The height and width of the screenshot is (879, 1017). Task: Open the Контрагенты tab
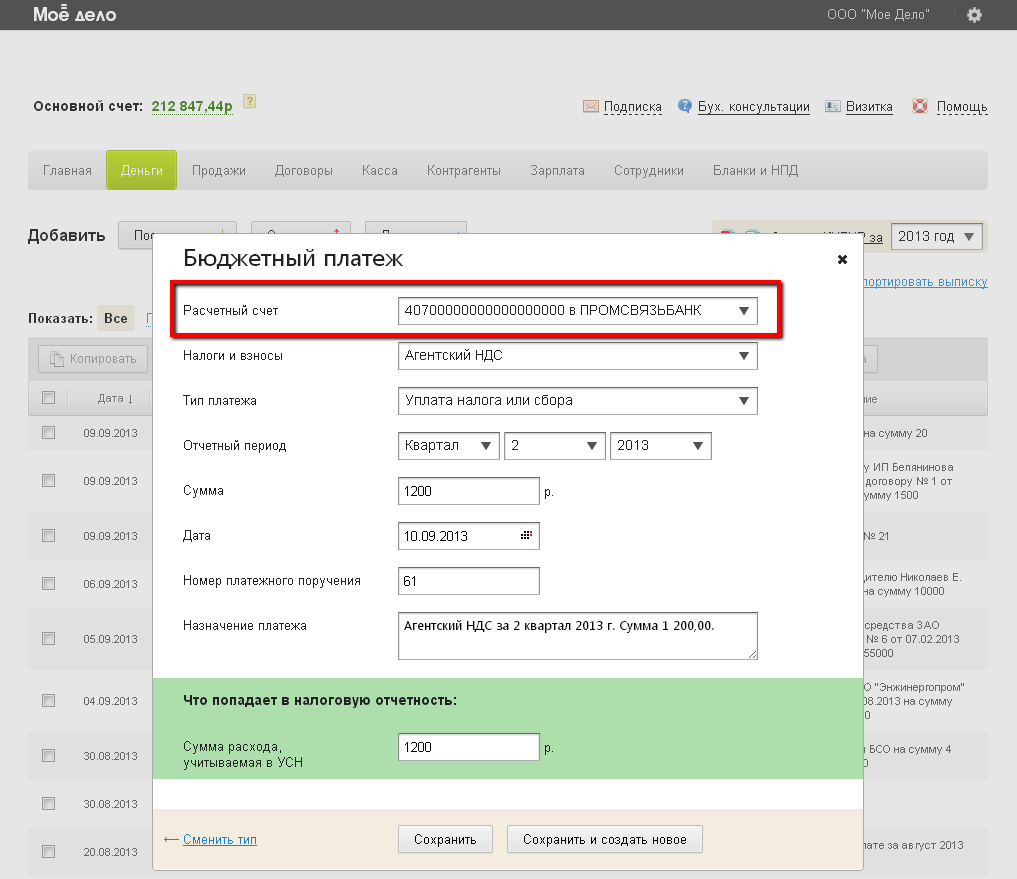(464, 171)
